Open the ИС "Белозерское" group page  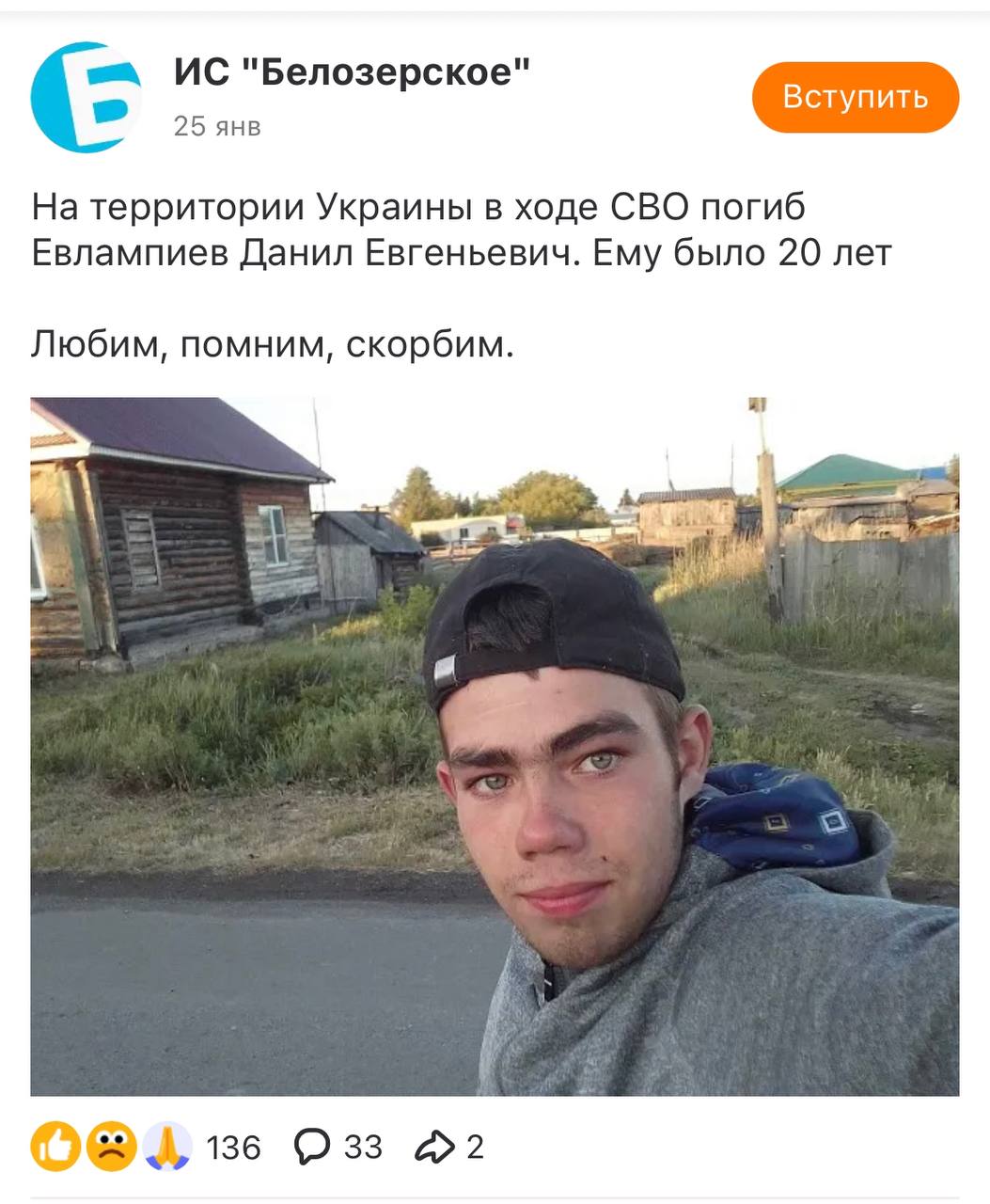[x=353, y=71]
